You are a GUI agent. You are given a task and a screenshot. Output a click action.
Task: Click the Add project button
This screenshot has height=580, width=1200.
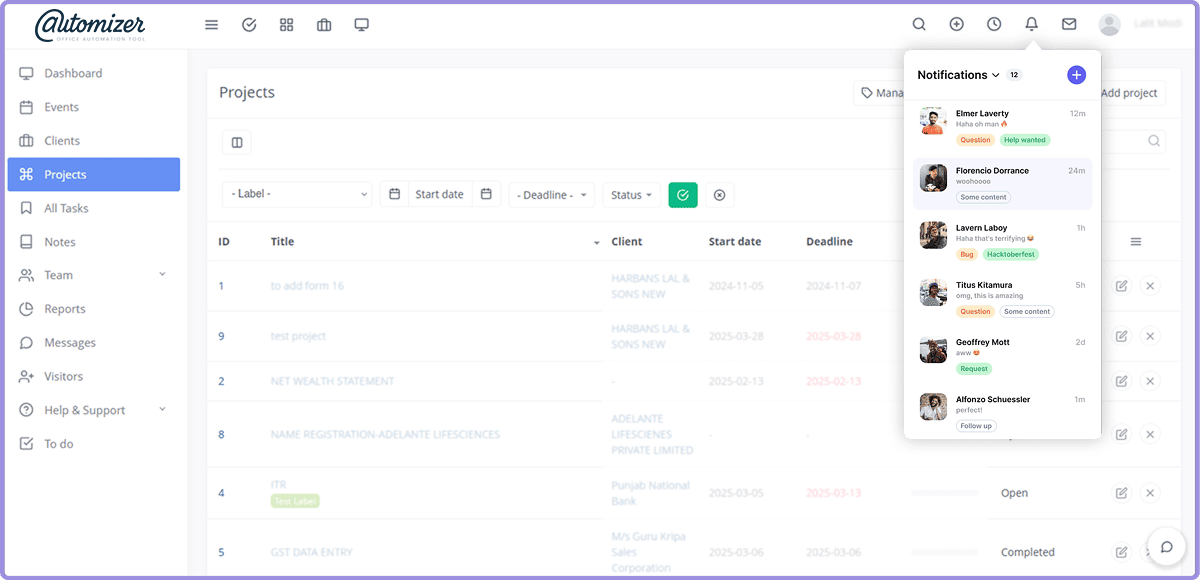[1129, 93]
